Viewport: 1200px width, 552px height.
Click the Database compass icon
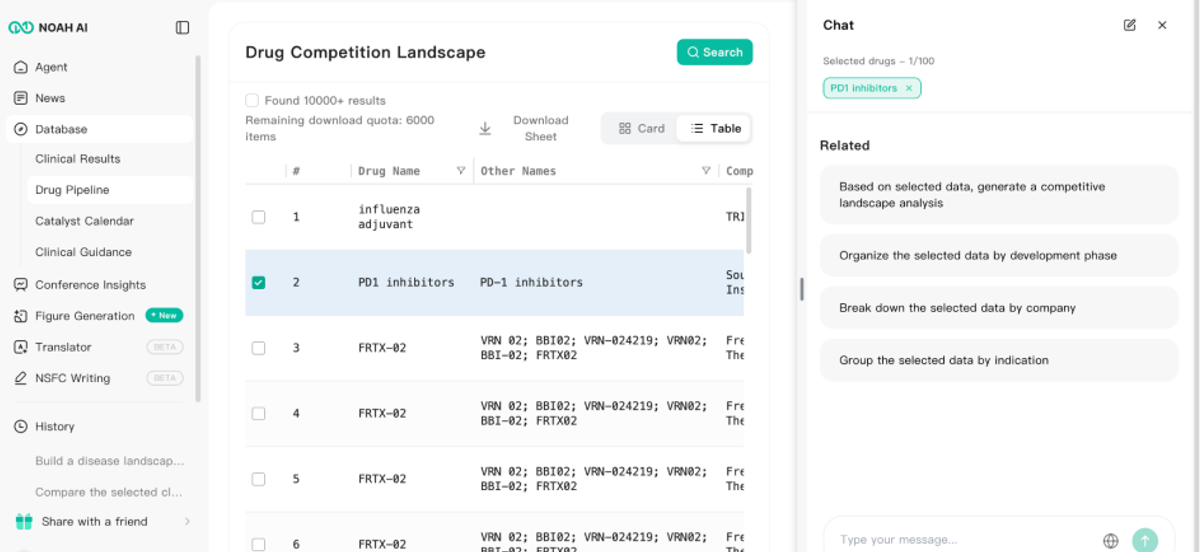click(x=21, y=129)
